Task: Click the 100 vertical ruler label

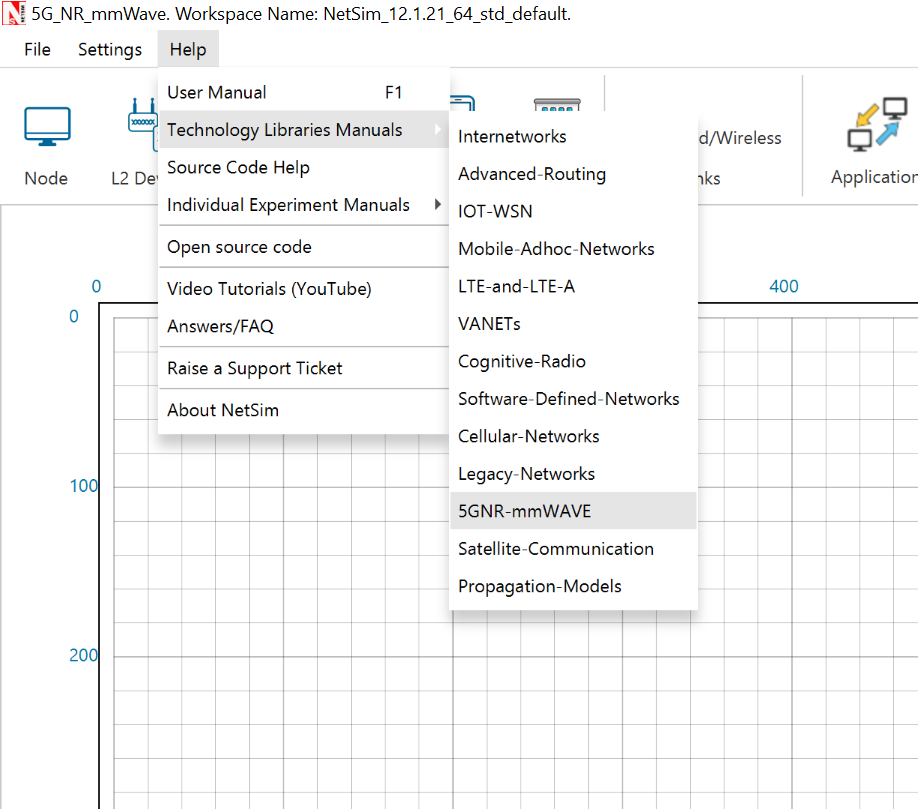Action: click(84, 486)
